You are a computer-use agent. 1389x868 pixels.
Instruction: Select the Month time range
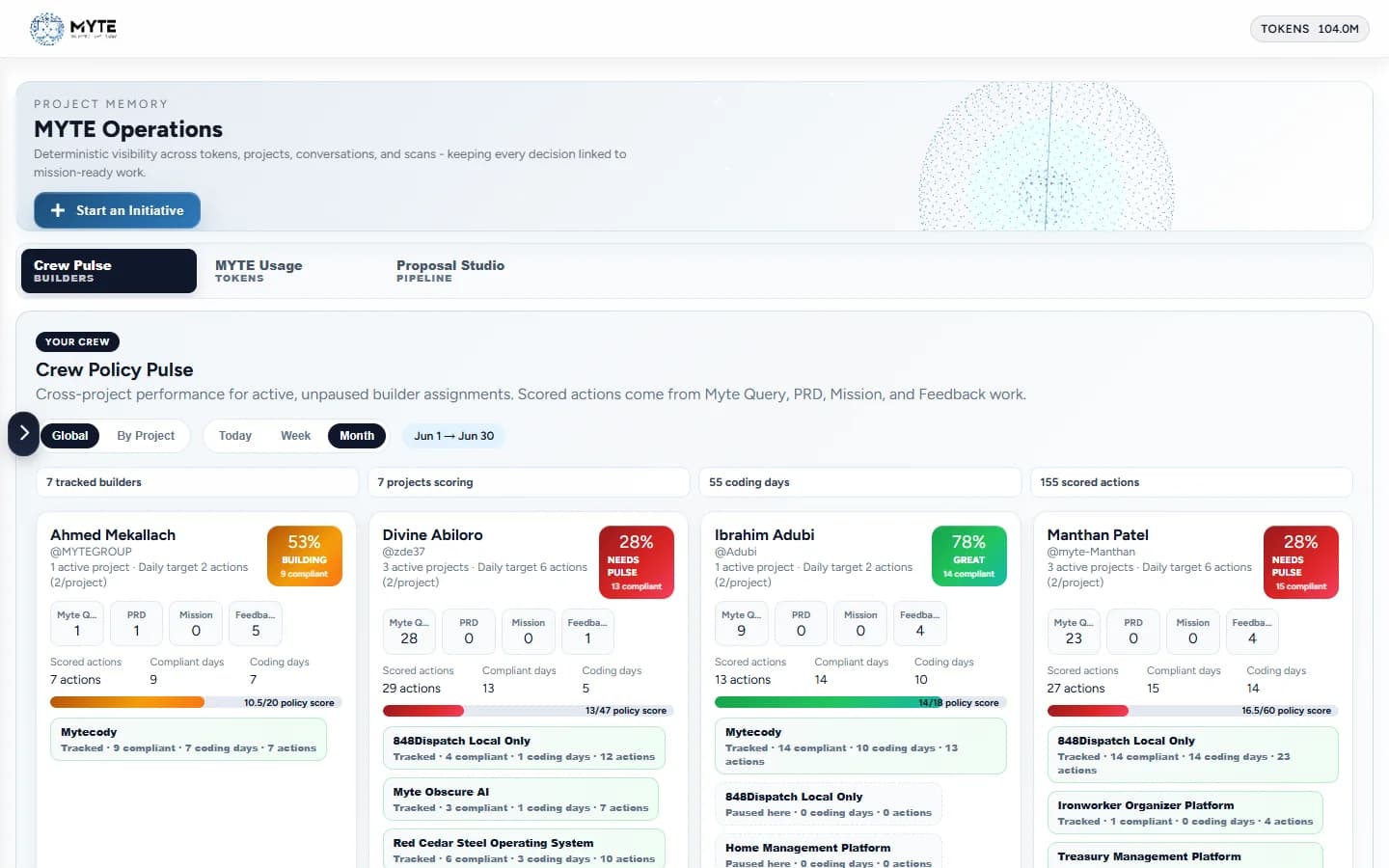point(357,436)
